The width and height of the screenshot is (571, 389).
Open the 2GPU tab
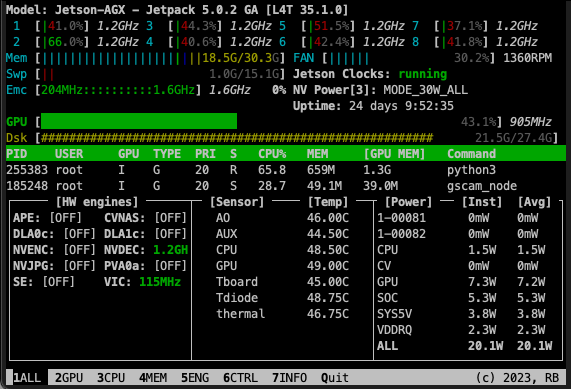[x=69, y=378]
